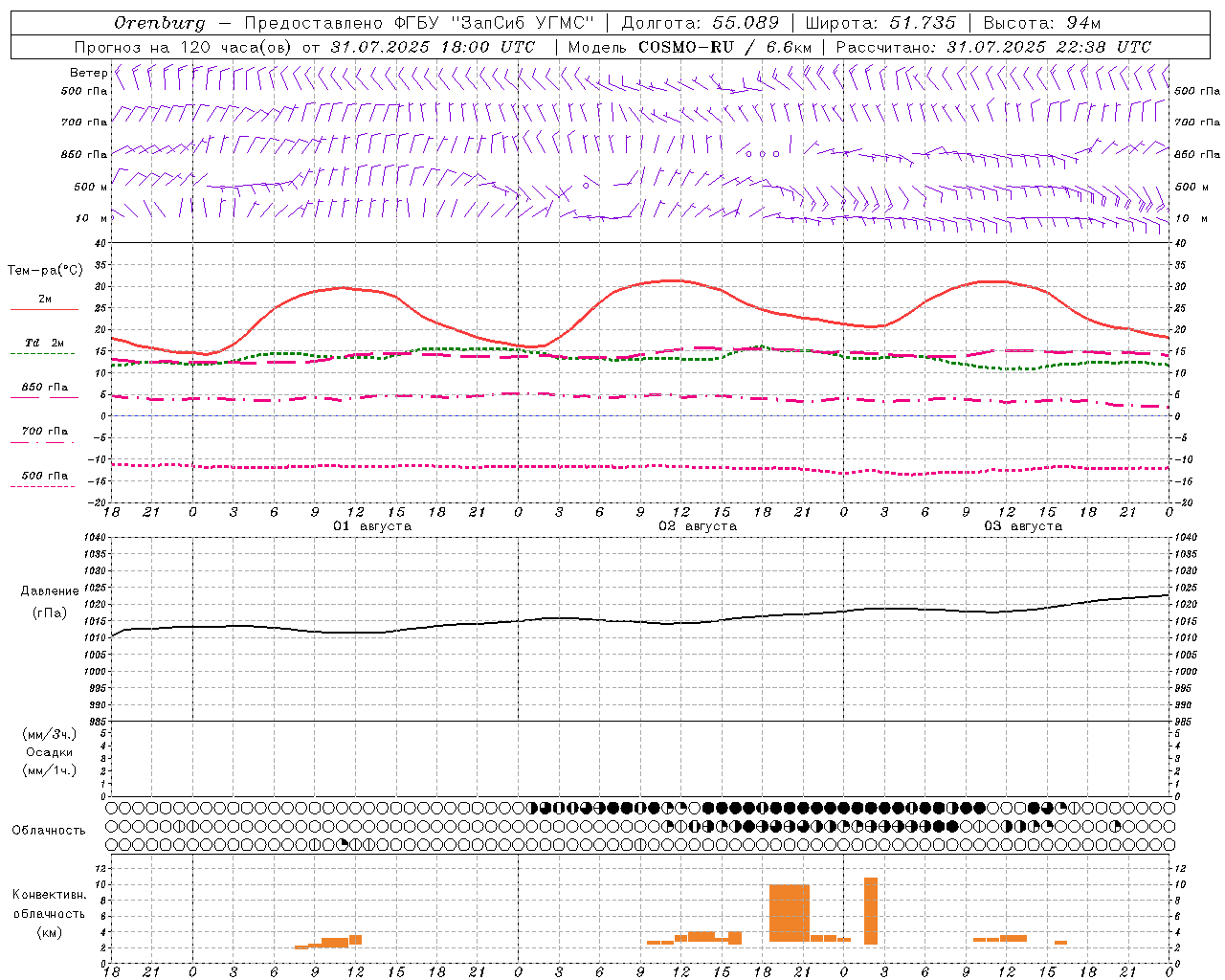Click the widest orange convective cloud bar
Screen dimensions: 1225x980
790,913
